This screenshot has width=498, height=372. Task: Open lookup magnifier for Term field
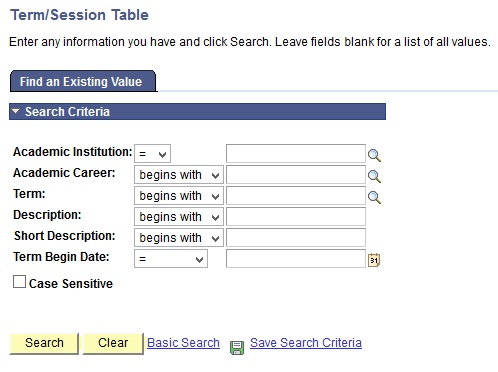(x=374, y=197)
